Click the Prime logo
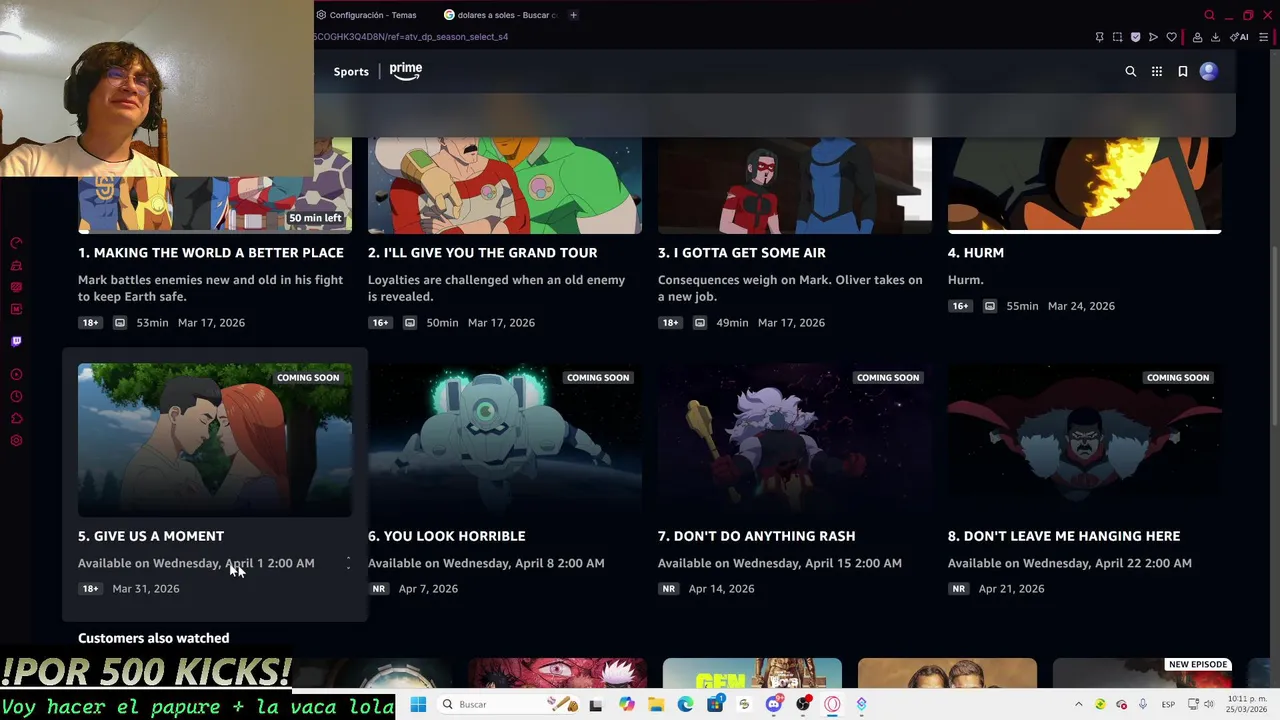Screen dimensions: 1280x720 pos(406,70)
